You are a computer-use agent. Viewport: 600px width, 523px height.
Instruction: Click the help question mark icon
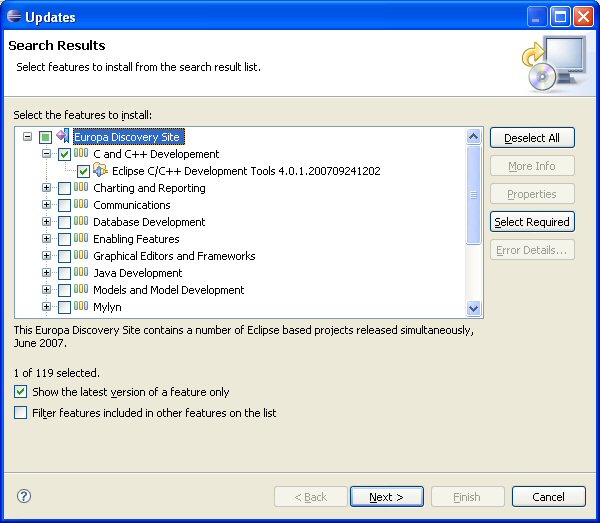pos(25,496)
